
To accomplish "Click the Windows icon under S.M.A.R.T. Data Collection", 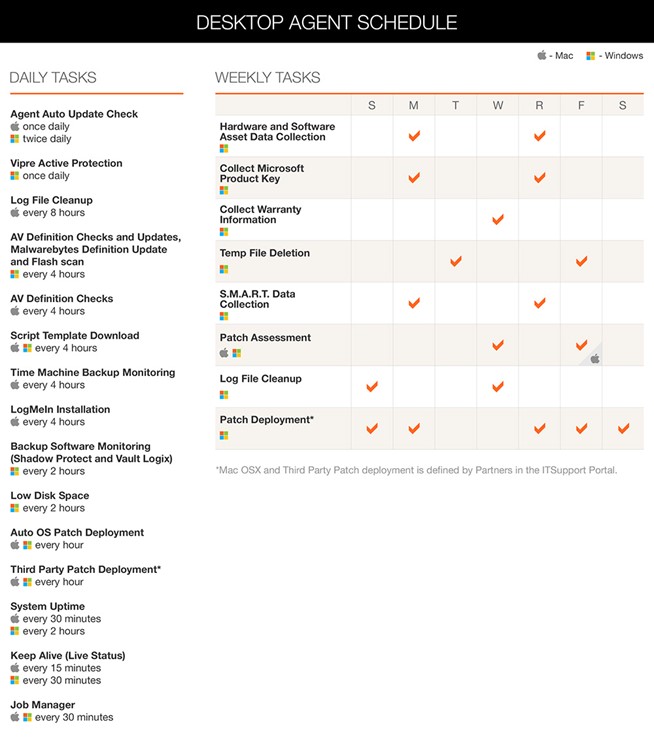I will click(224, 317).
